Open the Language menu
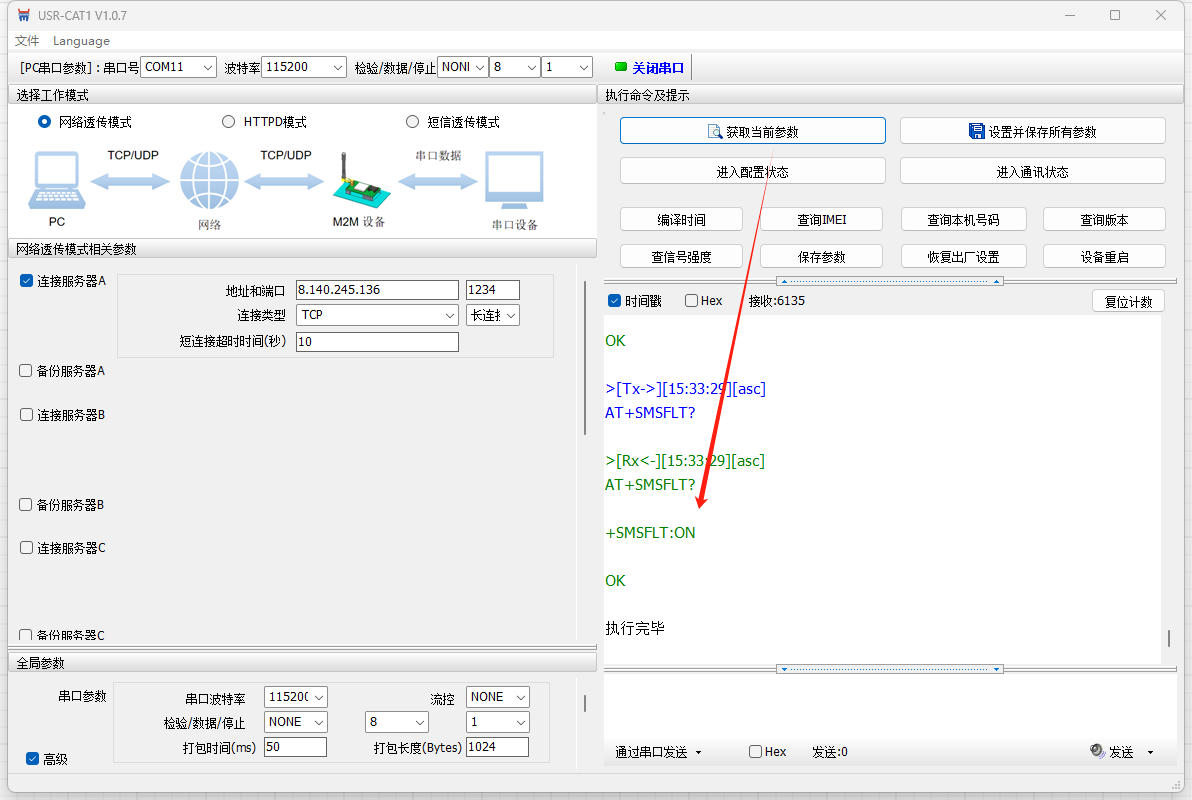Image resolution: width=1192 pixels, height=800 pixels. 81,41
